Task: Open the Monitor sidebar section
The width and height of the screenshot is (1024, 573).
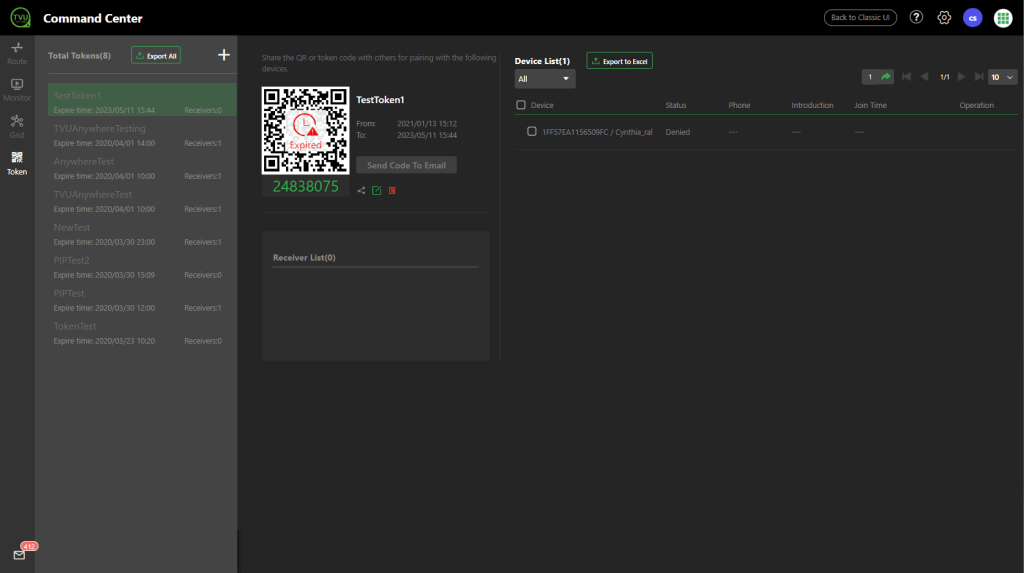Action: (x=17, y=90)
